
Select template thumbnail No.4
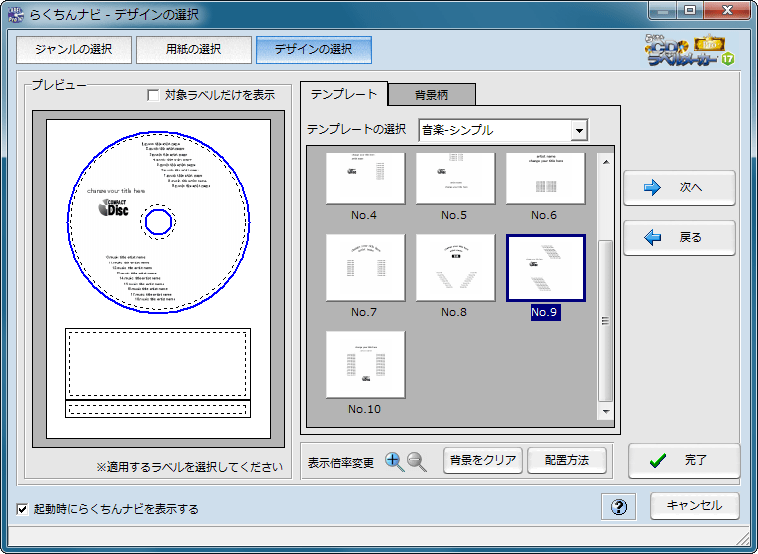coord(365,178)
